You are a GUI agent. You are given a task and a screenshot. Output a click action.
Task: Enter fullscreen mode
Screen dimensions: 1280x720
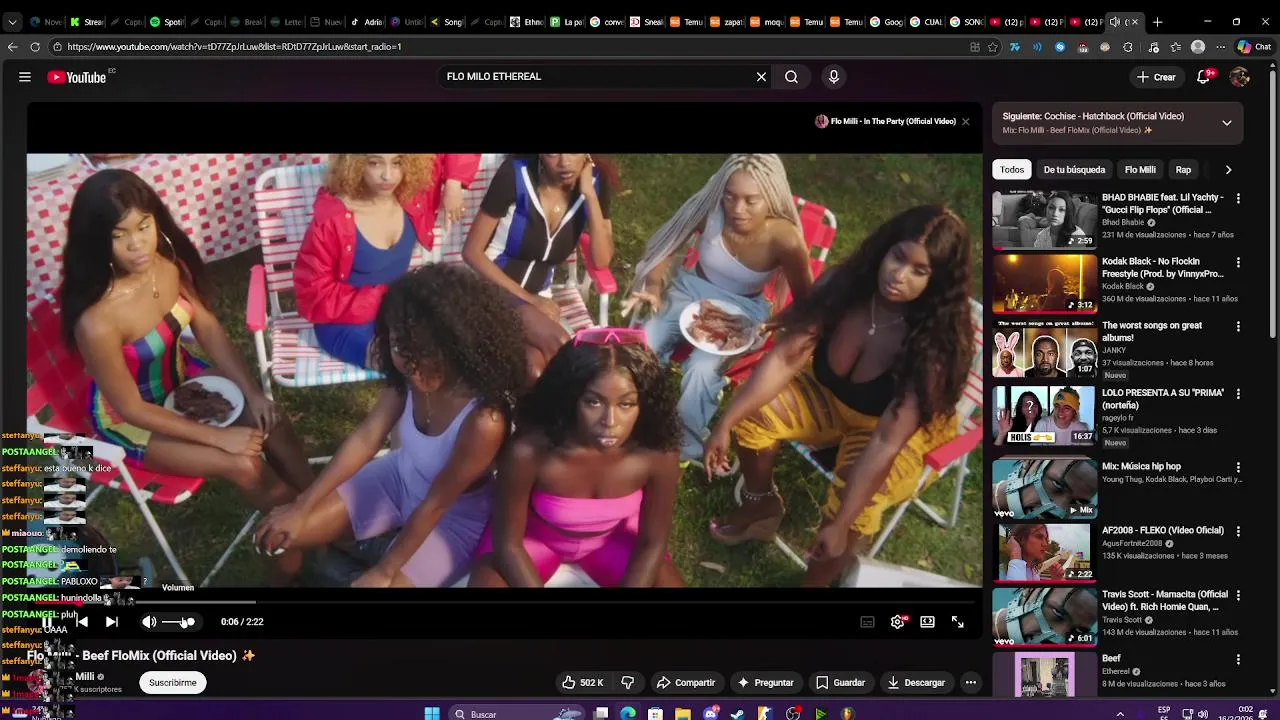pyautogui.click(x=957, y=622)
